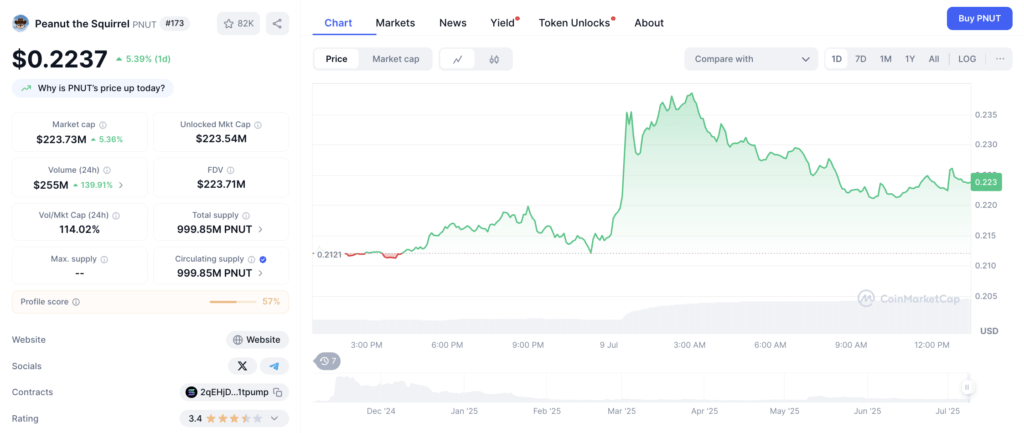
Task: Open the share icon button
Action: pyautogui.click(x=277, y=24)
